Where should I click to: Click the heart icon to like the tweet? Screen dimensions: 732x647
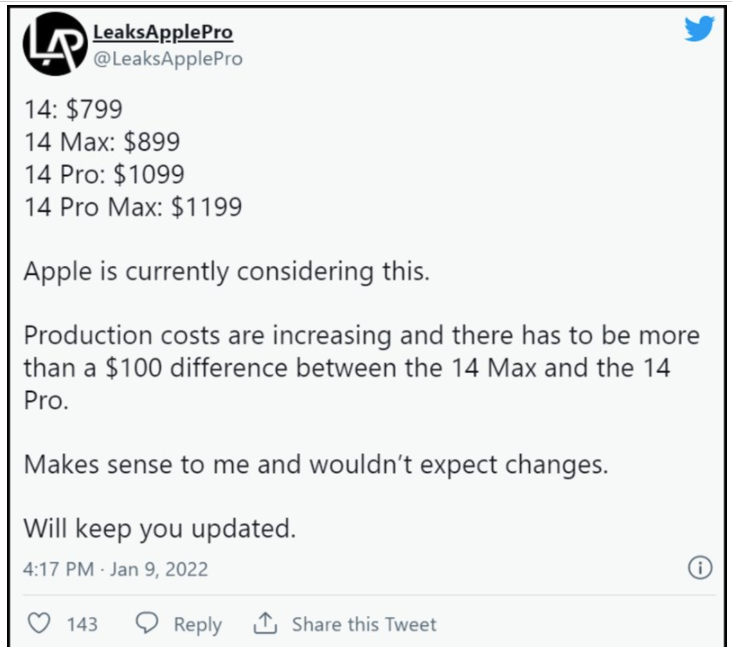(x=39, y=623)
